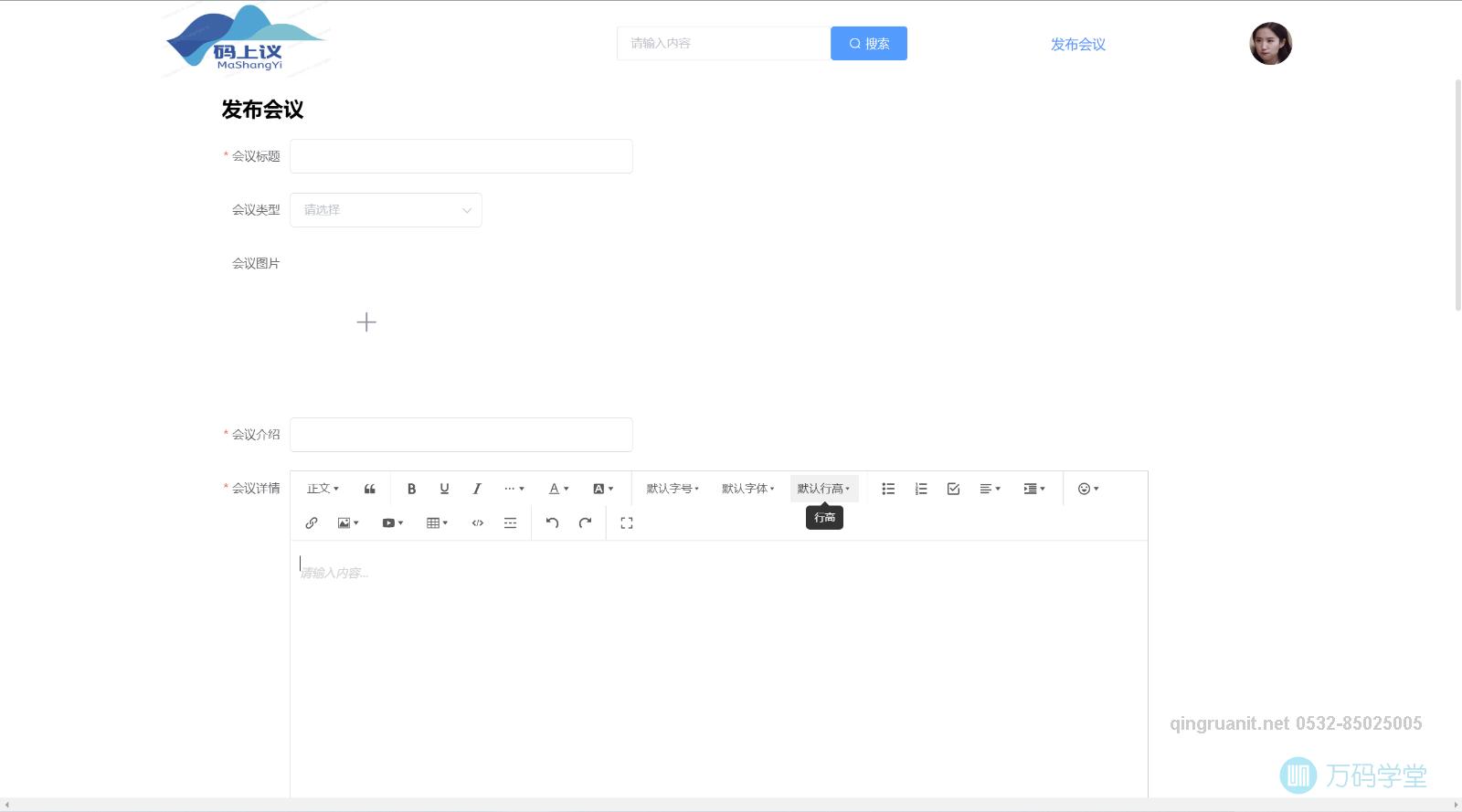The image size is (1462, 812).
Task: Insert a to-do checkbox list
Action: (x=954, y=489)
